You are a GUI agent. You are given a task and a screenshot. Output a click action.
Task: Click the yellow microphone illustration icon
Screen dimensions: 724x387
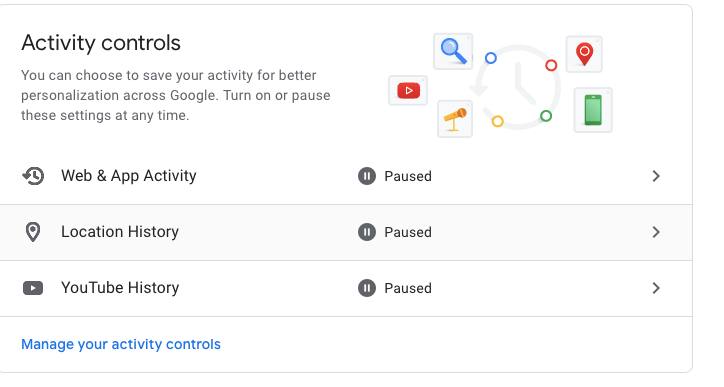[x=455, y=119]
